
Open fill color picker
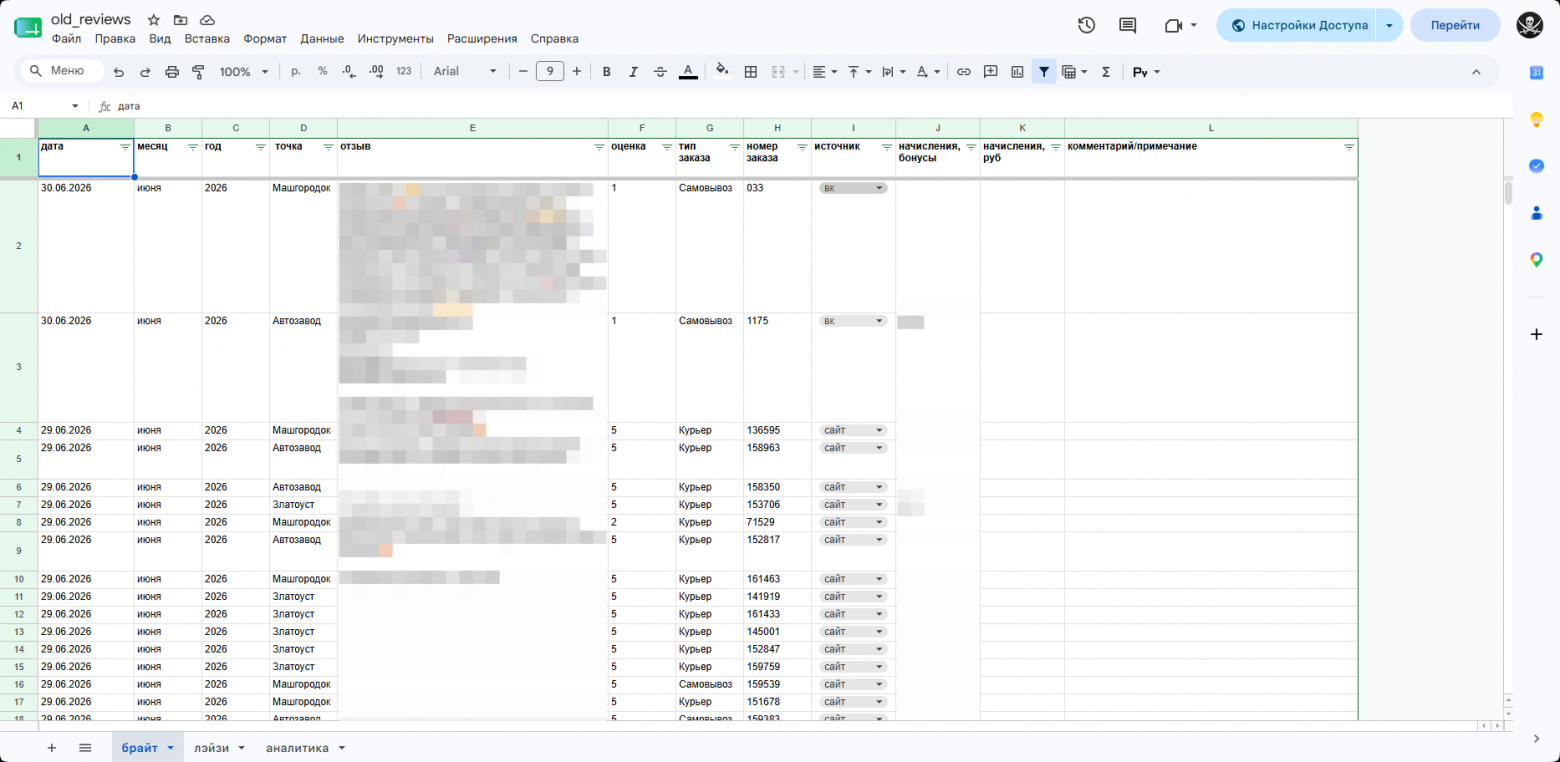(x=723, y=72)
